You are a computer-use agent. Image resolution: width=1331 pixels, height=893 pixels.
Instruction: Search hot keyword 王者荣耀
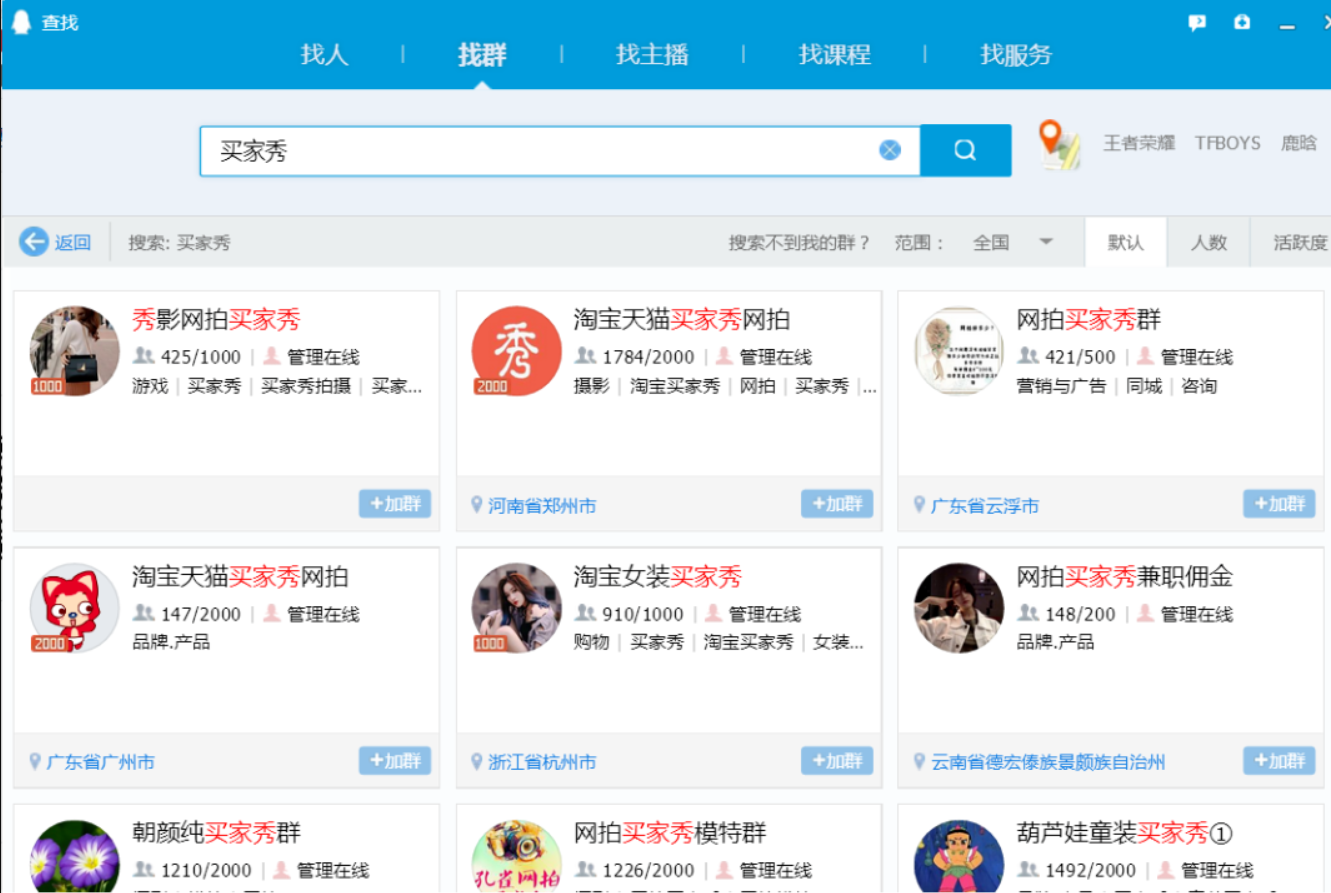coord(1139,143)
